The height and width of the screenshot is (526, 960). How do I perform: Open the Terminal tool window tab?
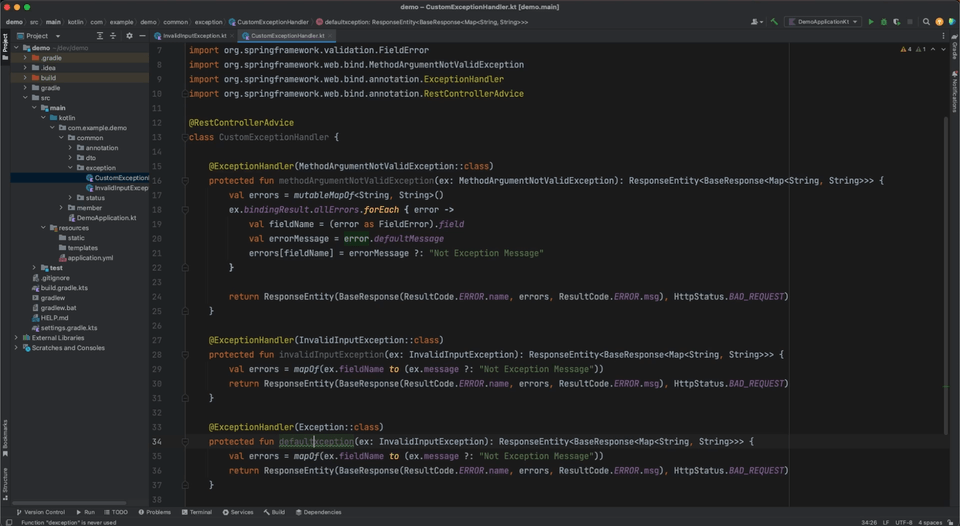pyautogui.click(x=196, y=512)
